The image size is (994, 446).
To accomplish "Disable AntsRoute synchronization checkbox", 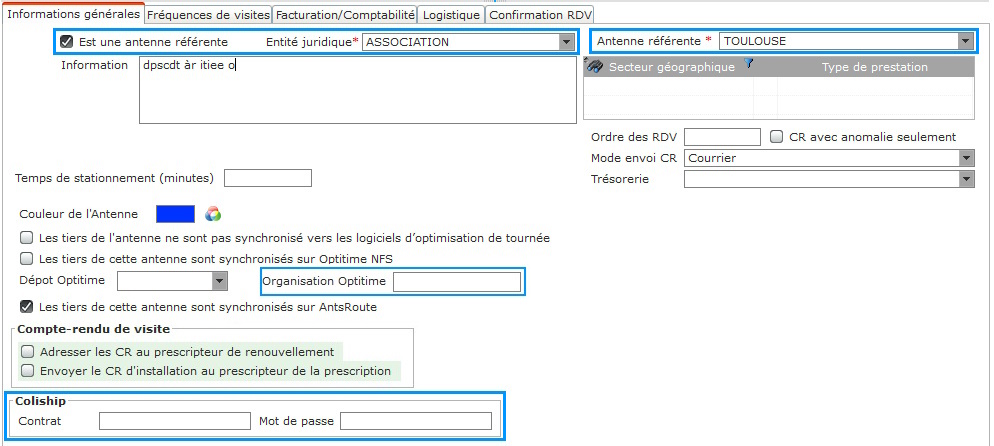I will point(27,307).
